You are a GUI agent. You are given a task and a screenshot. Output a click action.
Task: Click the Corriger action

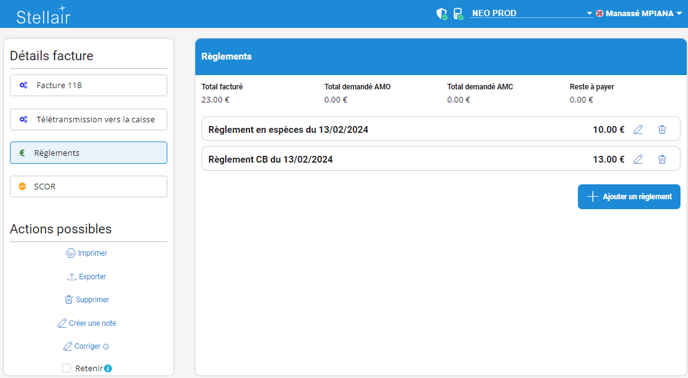82,346
